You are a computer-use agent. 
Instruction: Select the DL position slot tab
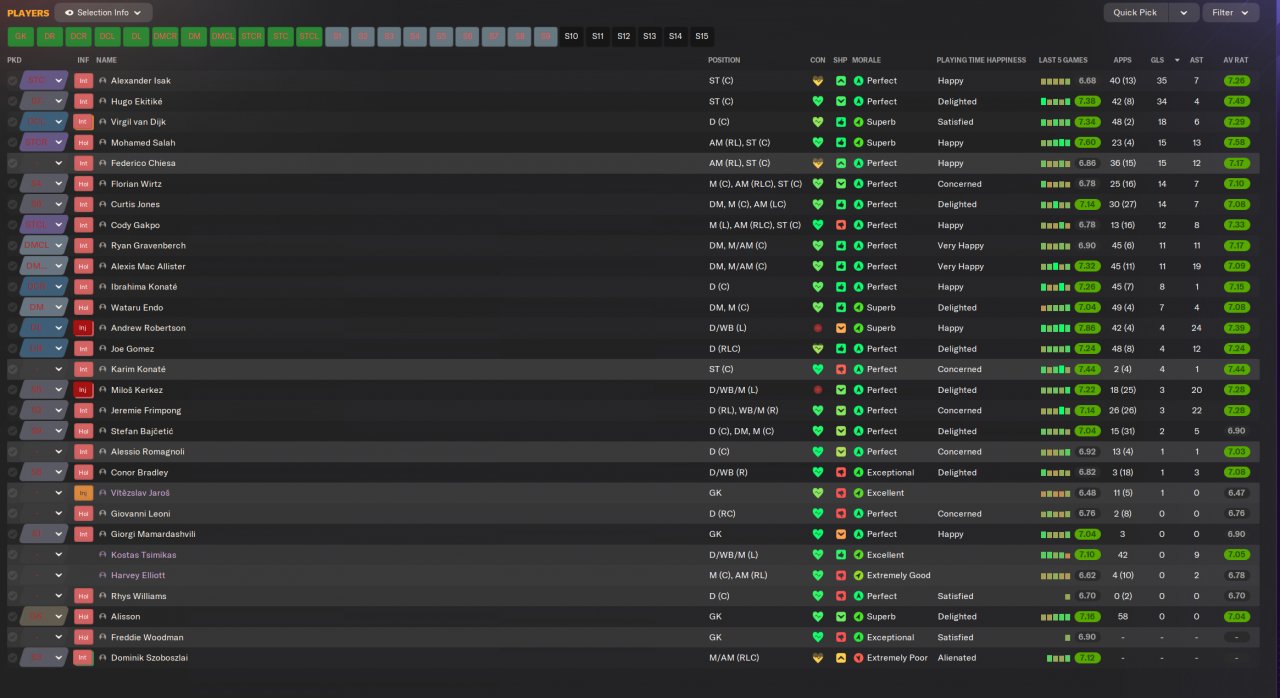[136, 37]
